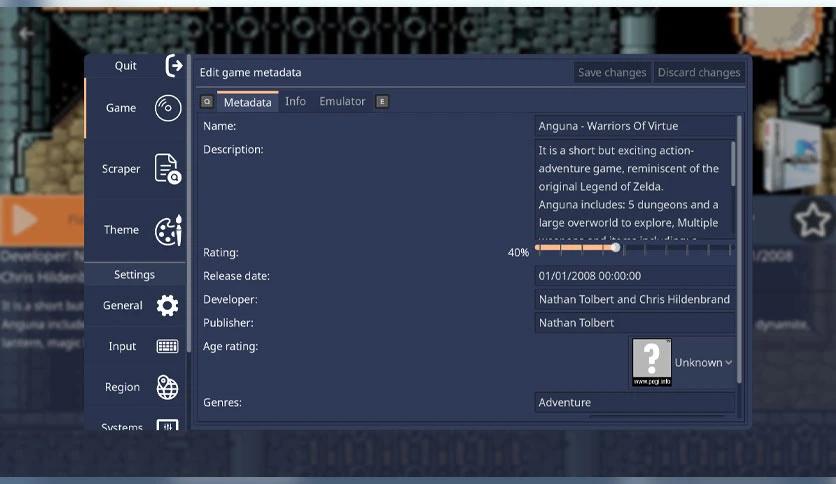This screenshot has height=484, width=836.
Task: Select the Region settings entry
Action: [135, 387]
